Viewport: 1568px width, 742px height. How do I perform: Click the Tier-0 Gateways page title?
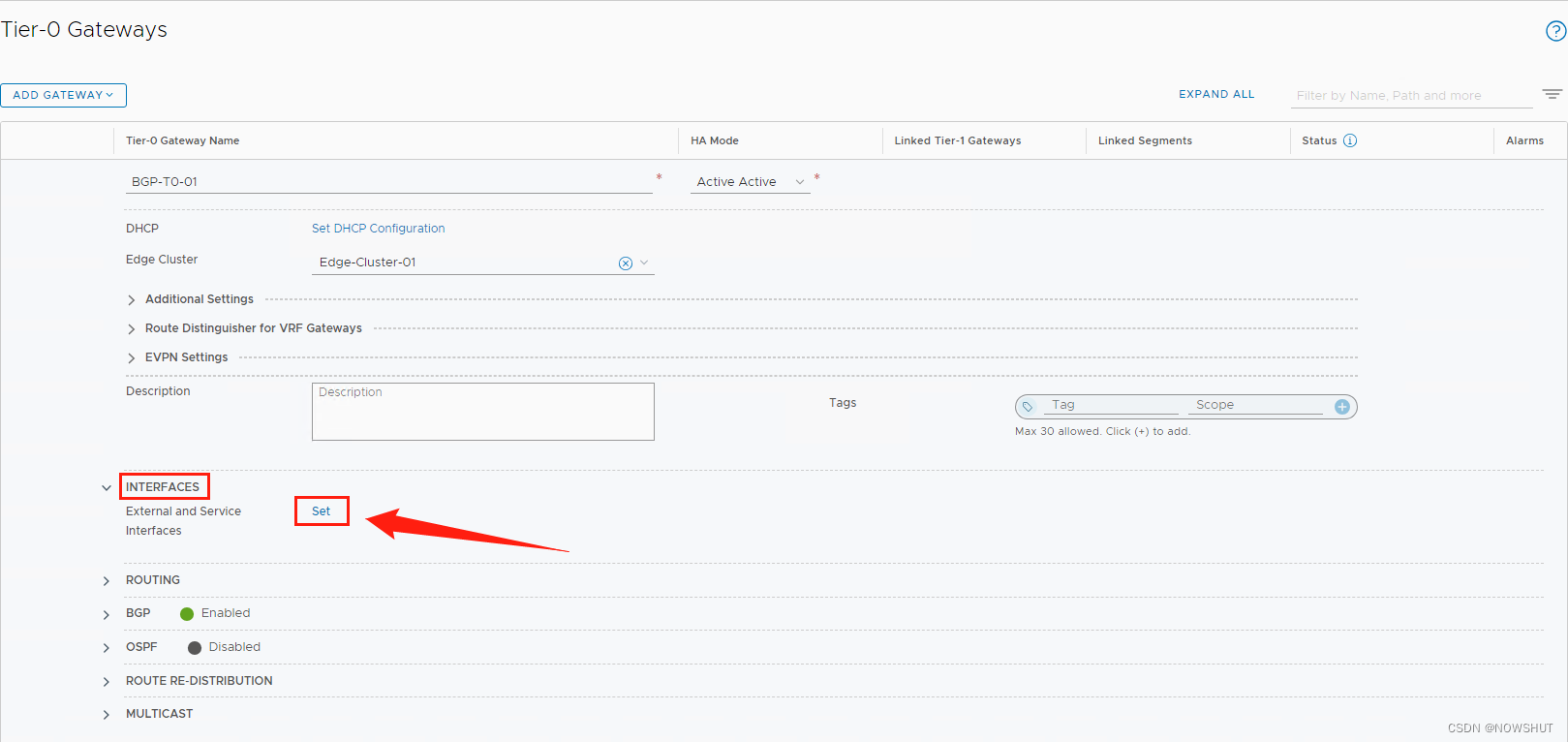[83, 30]
